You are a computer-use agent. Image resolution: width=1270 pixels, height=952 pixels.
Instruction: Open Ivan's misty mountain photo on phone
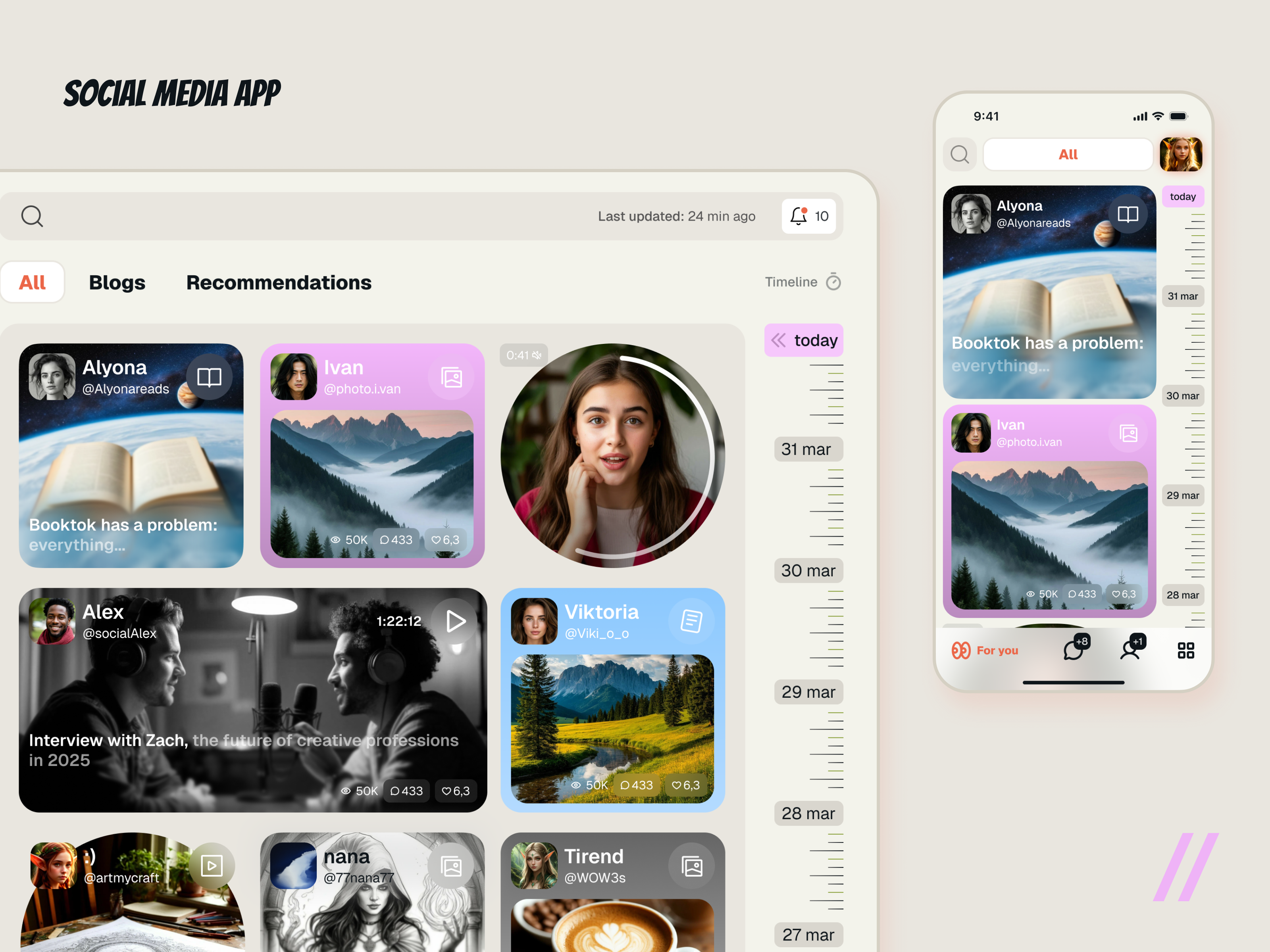point(1049,535)
